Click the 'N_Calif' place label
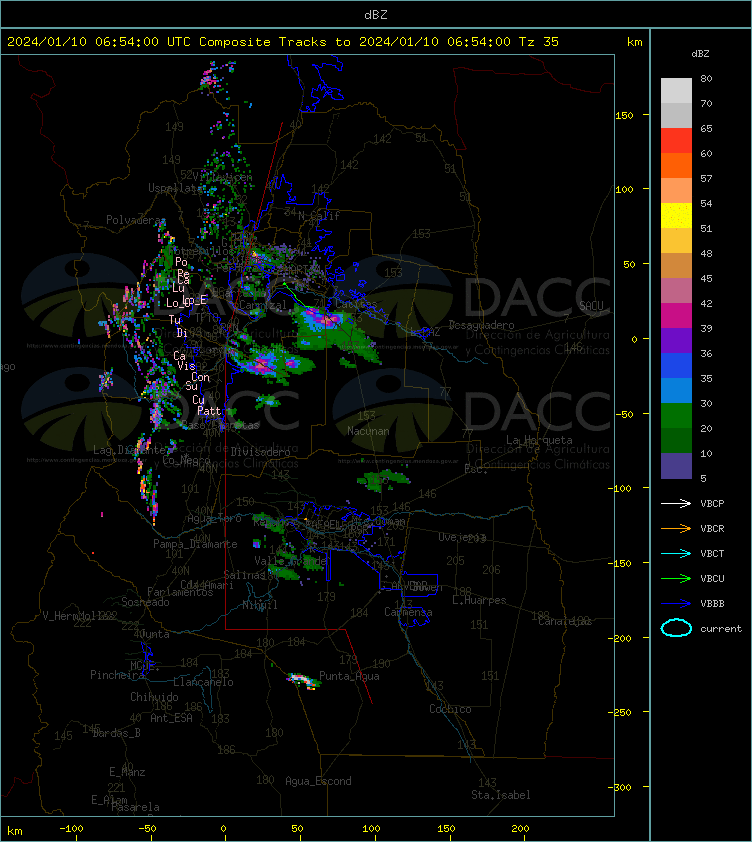 pyautogui.click(x=319, y=216)
